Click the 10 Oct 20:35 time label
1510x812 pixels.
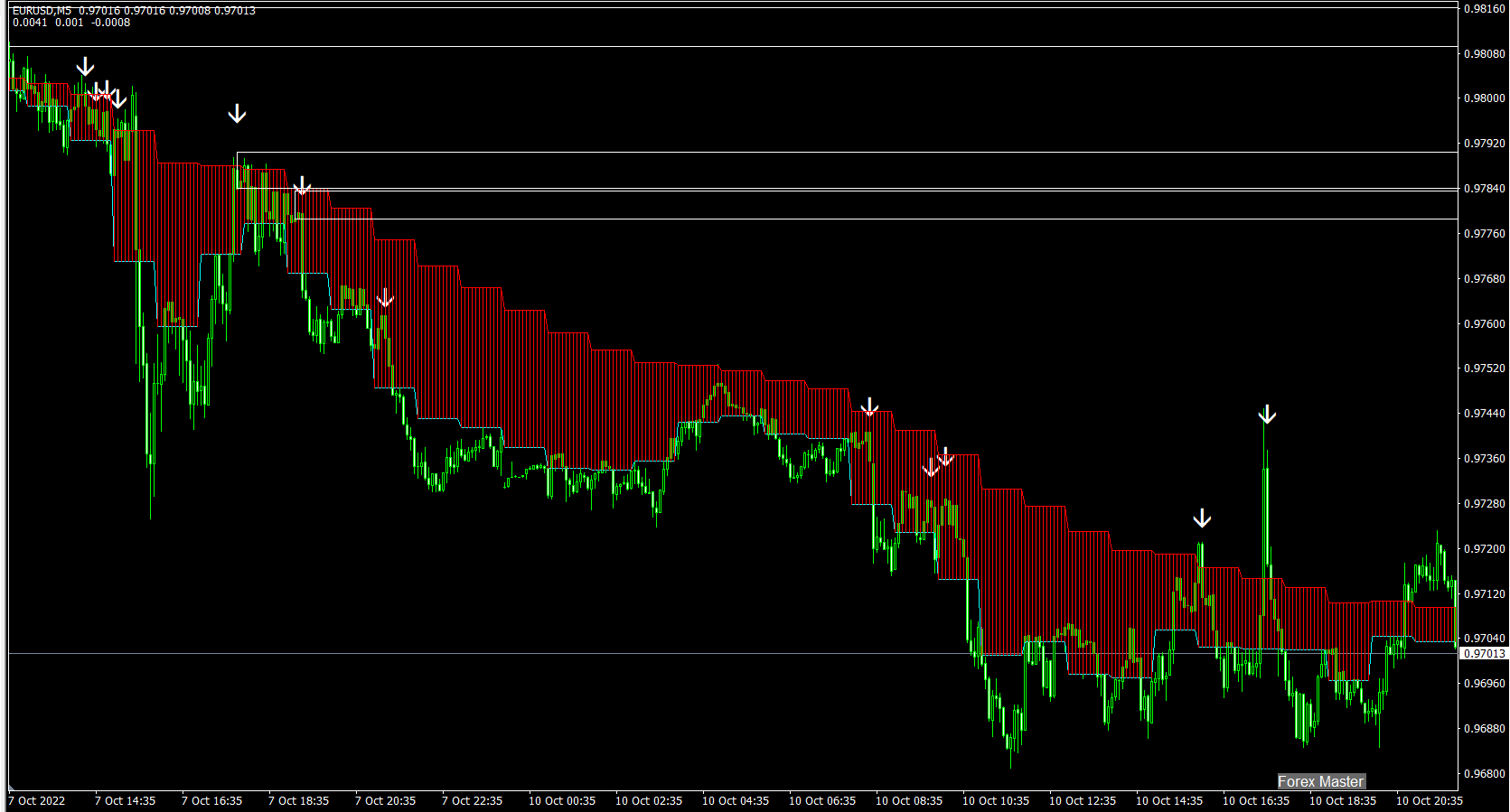(x=1430, y=800)
